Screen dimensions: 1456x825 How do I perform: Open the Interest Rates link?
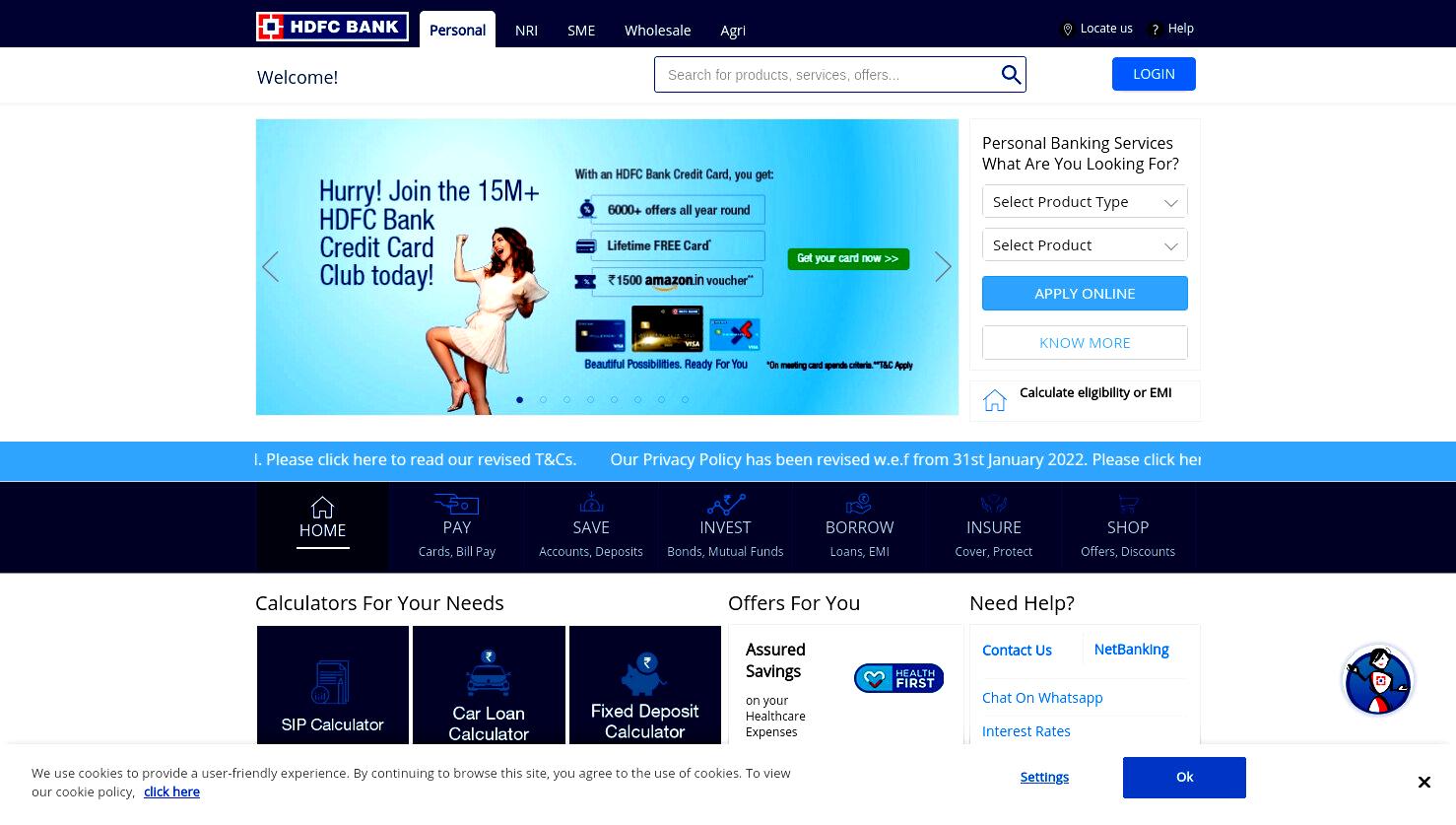1026,731
